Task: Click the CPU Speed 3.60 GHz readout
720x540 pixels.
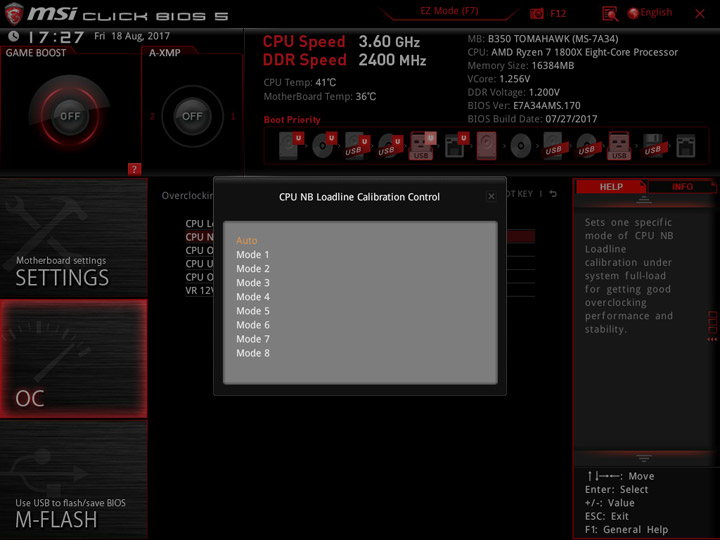Action: coord(341,42)
